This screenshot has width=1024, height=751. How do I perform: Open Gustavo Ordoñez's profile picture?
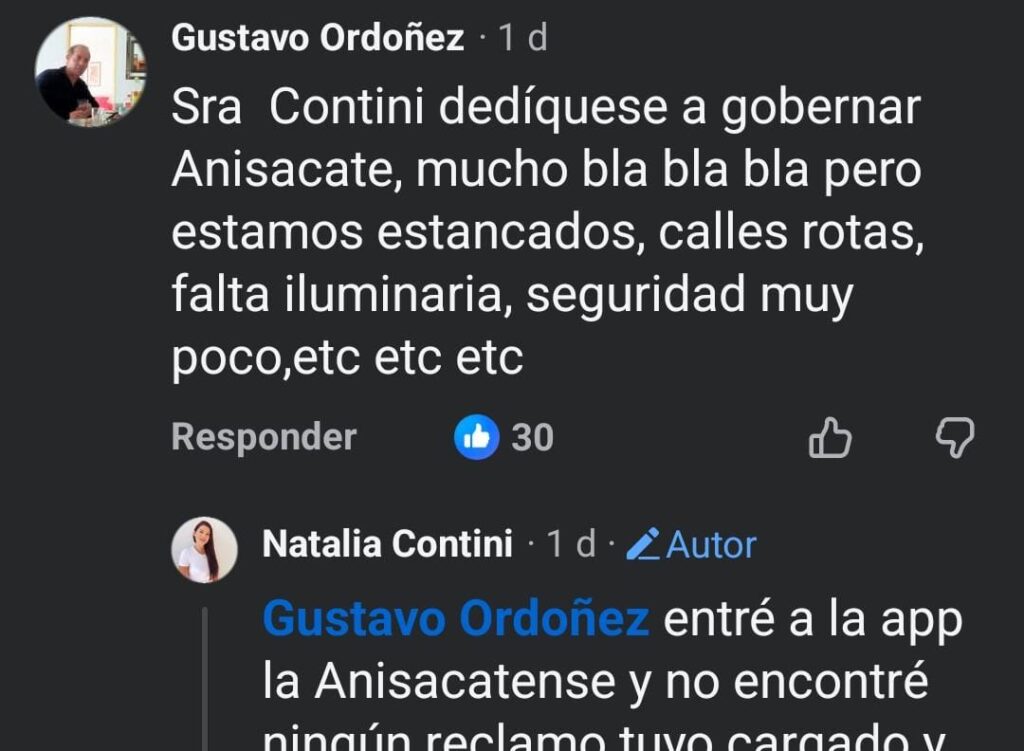90,72
